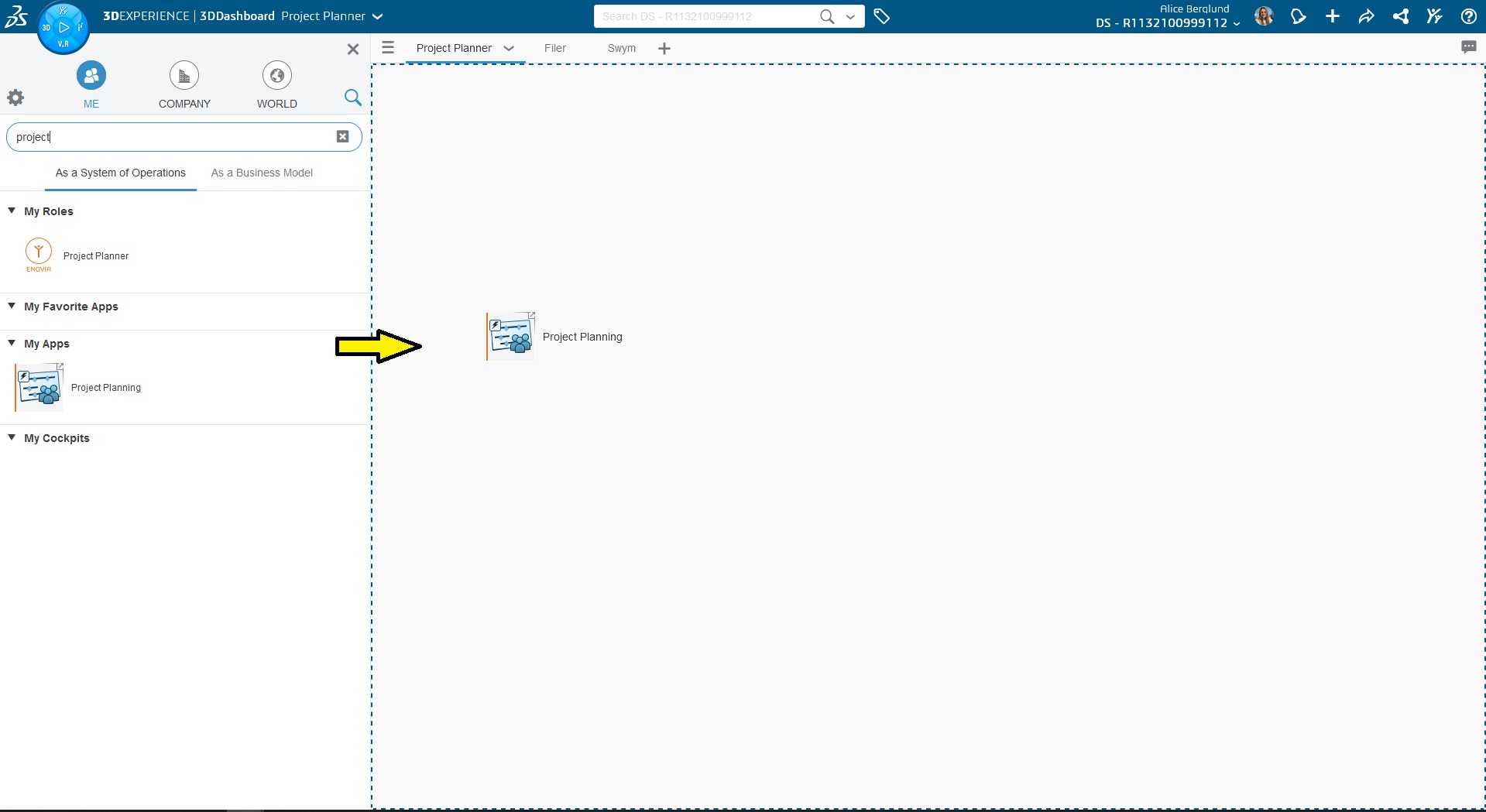Image resolution: width=1486 pixels, height=812 pixels.
Task: Open the notifications icon in top bar
Action: [1299, 16]
